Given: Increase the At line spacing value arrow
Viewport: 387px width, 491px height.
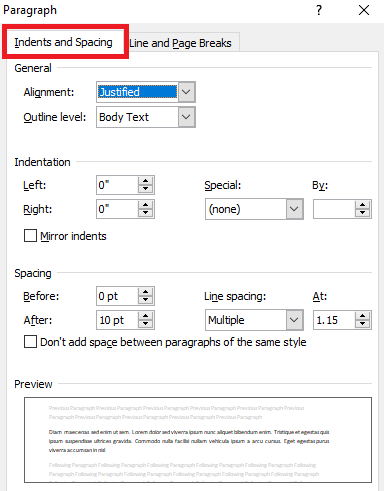Looking at the screenshot, I should coord(362,316).
